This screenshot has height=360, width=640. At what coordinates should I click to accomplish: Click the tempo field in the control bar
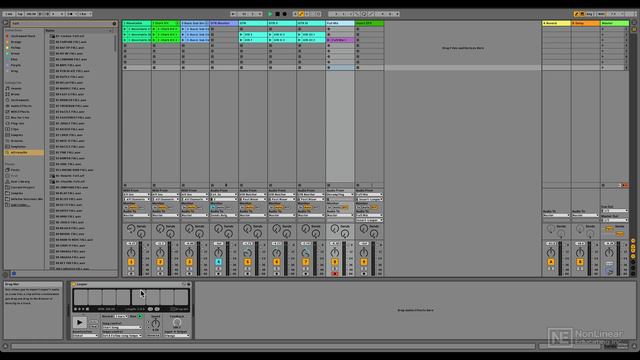point(31,14)
